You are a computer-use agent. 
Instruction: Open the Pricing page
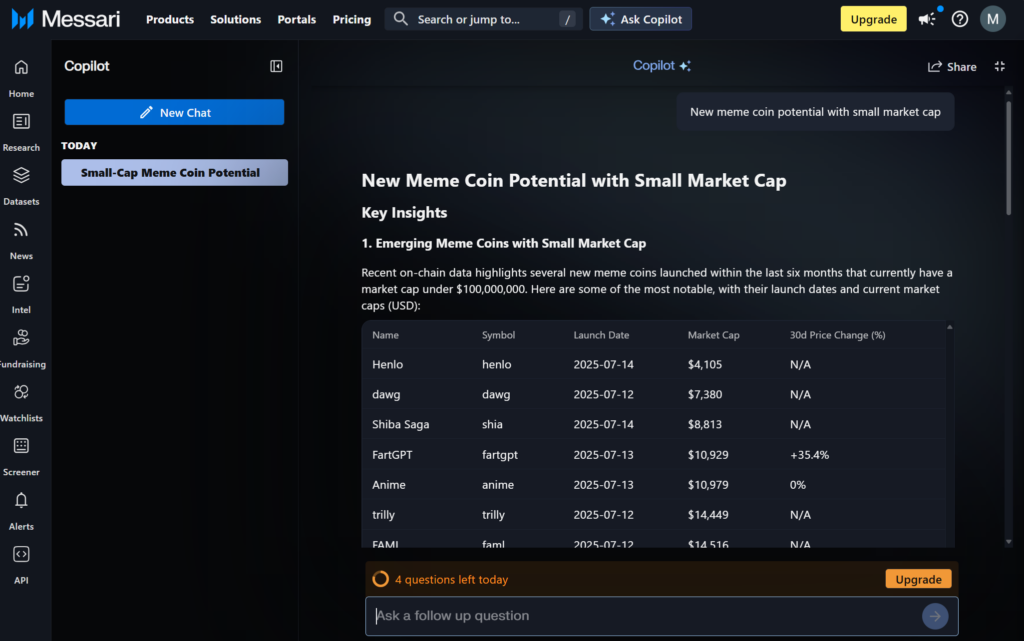pyautogui.click(x=351, y=20)
